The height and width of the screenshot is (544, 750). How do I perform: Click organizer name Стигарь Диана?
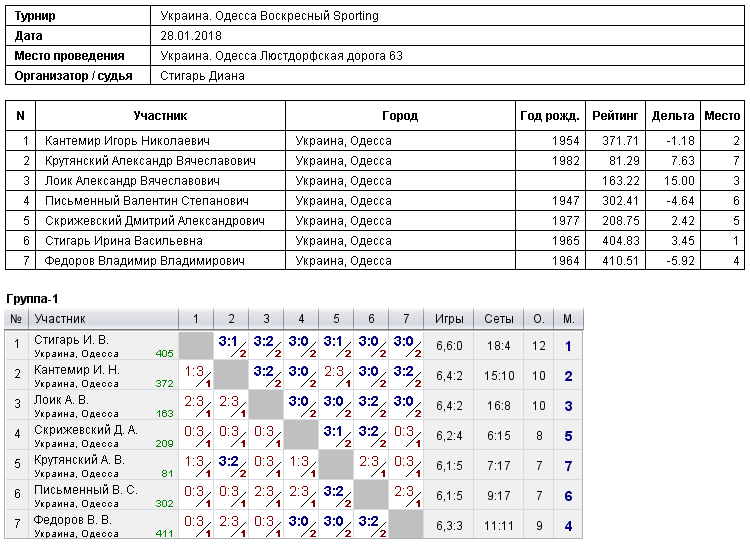[x=202, y=76]
